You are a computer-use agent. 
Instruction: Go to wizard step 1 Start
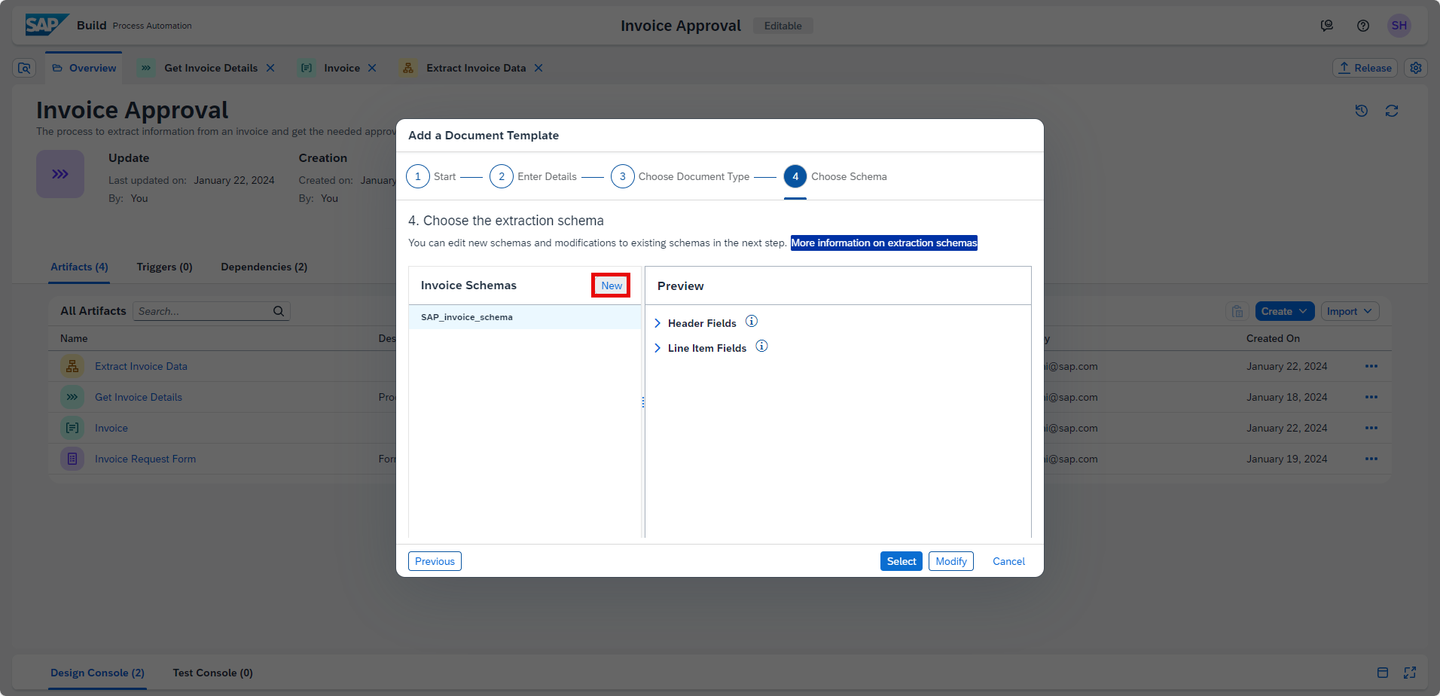(x=431, y=176)
